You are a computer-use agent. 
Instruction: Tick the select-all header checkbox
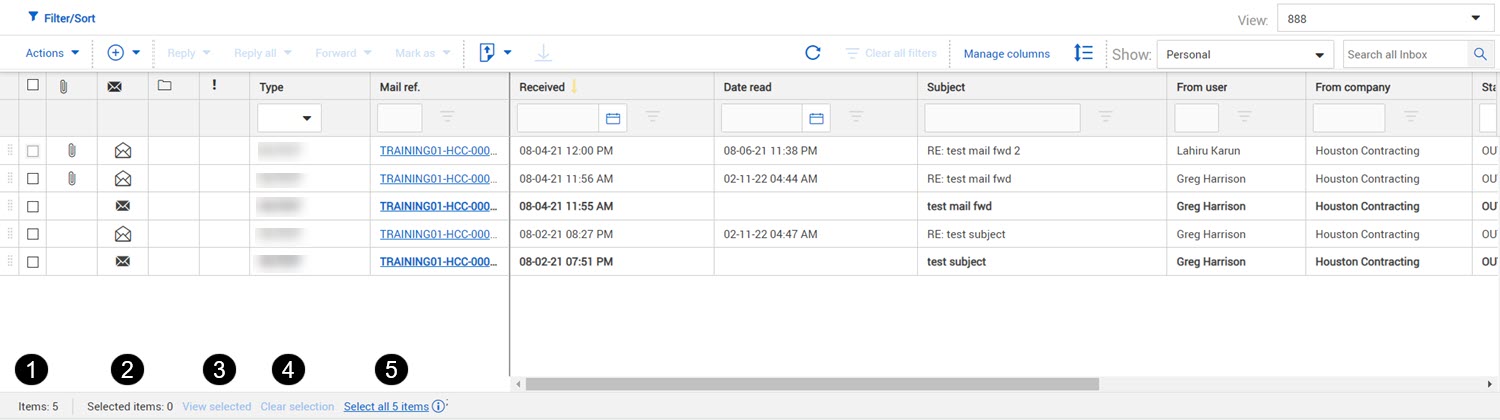point(33,85)
